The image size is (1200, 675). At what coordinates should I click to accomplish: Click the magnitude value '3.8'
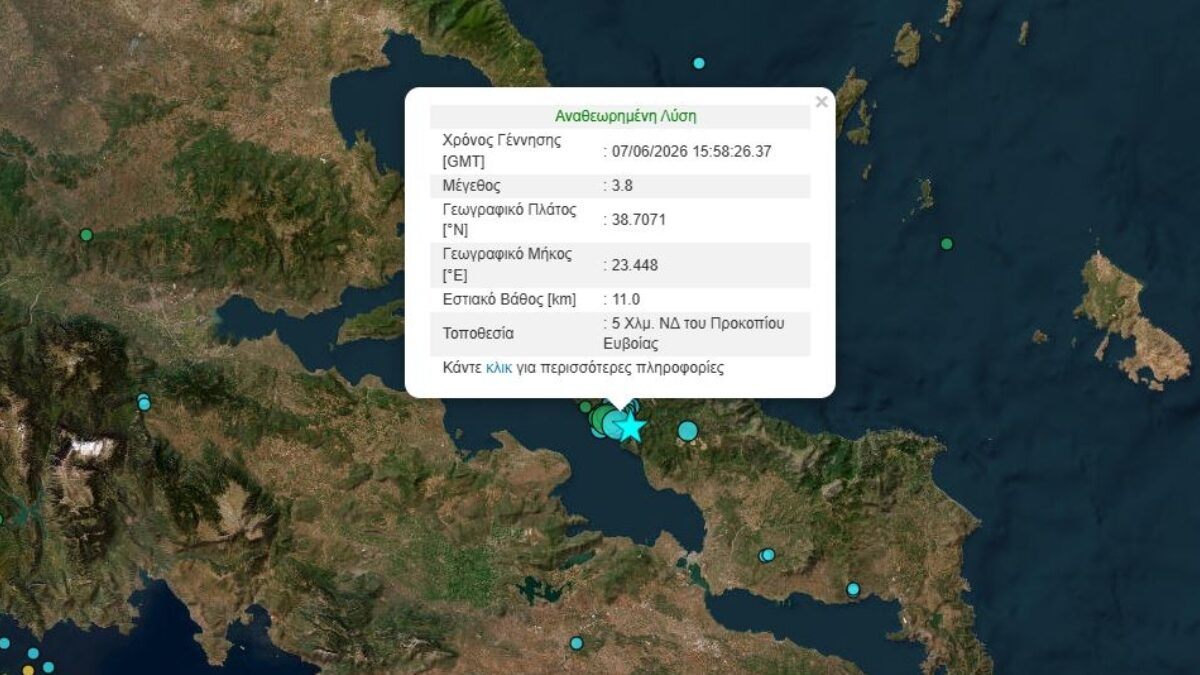[x=622, y=186]
